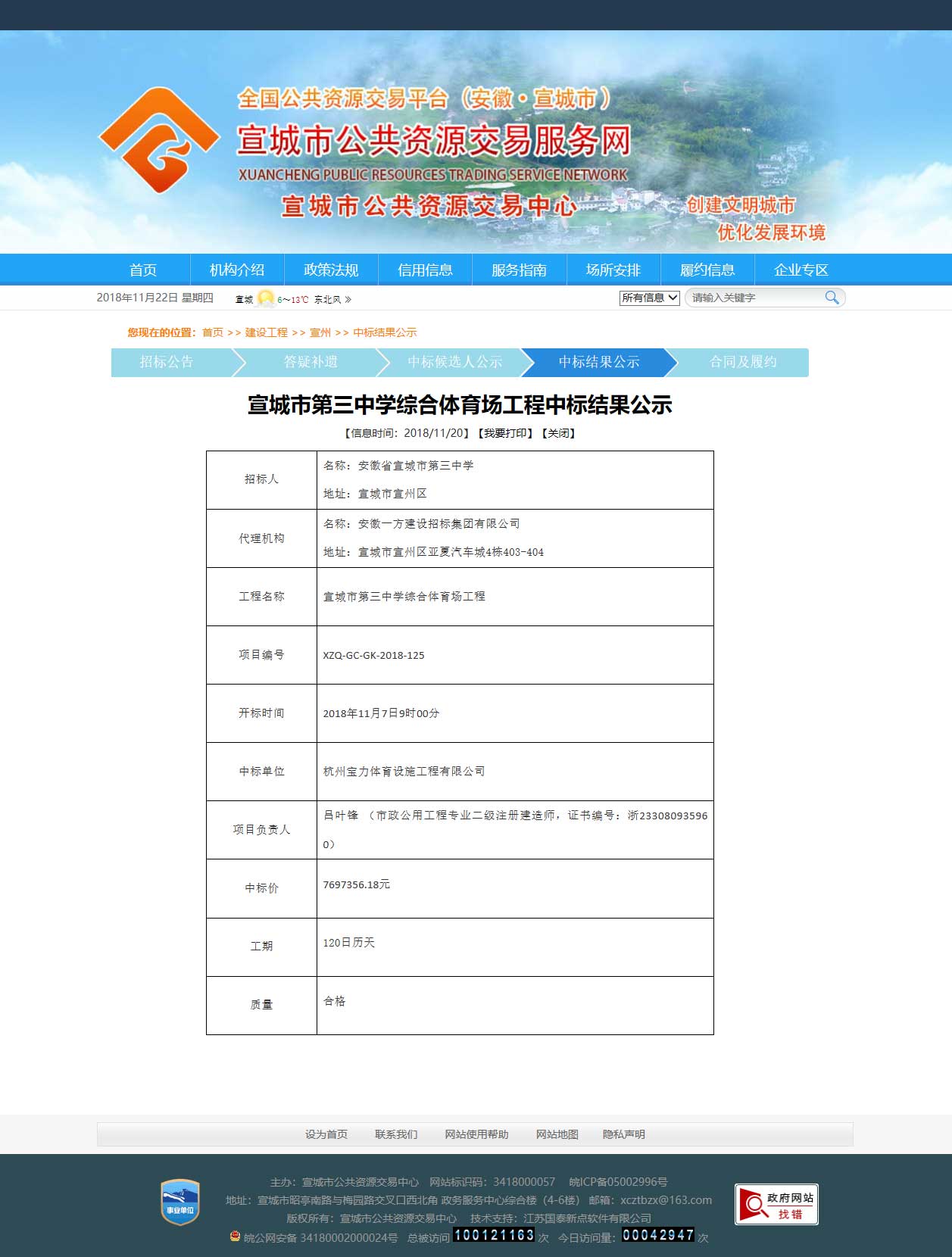Click the police emblem beside 皖公网安备
952x1257 pixels.
[x=235, y=1237]
